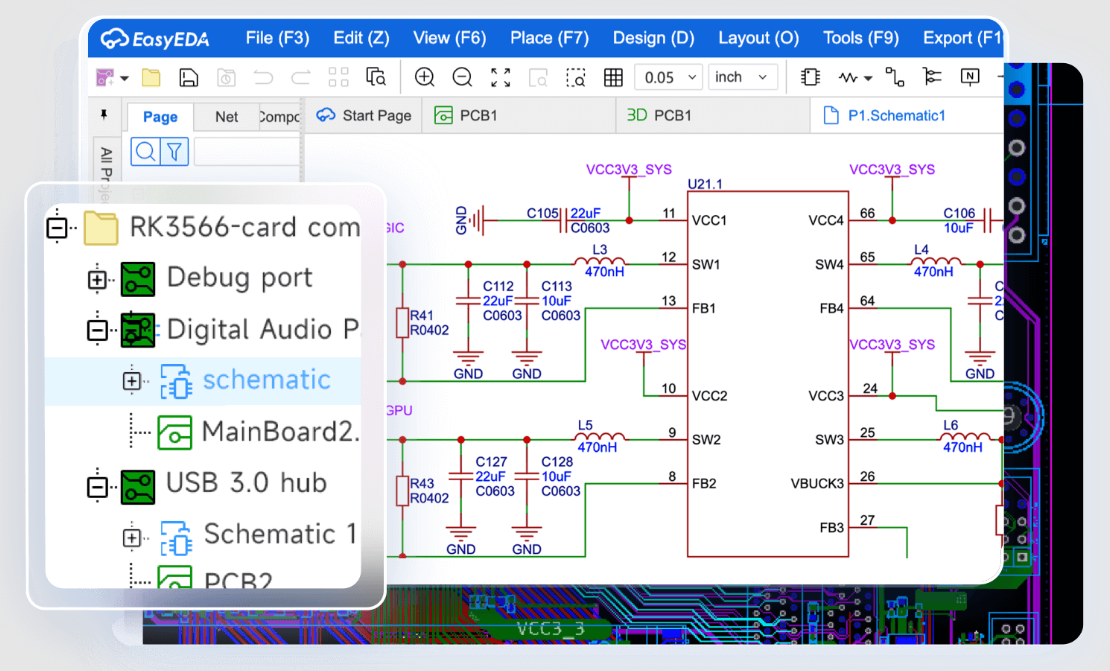Click the zoom in magnifier icon
Screen dimensions: 1110x671
point(424,77)
